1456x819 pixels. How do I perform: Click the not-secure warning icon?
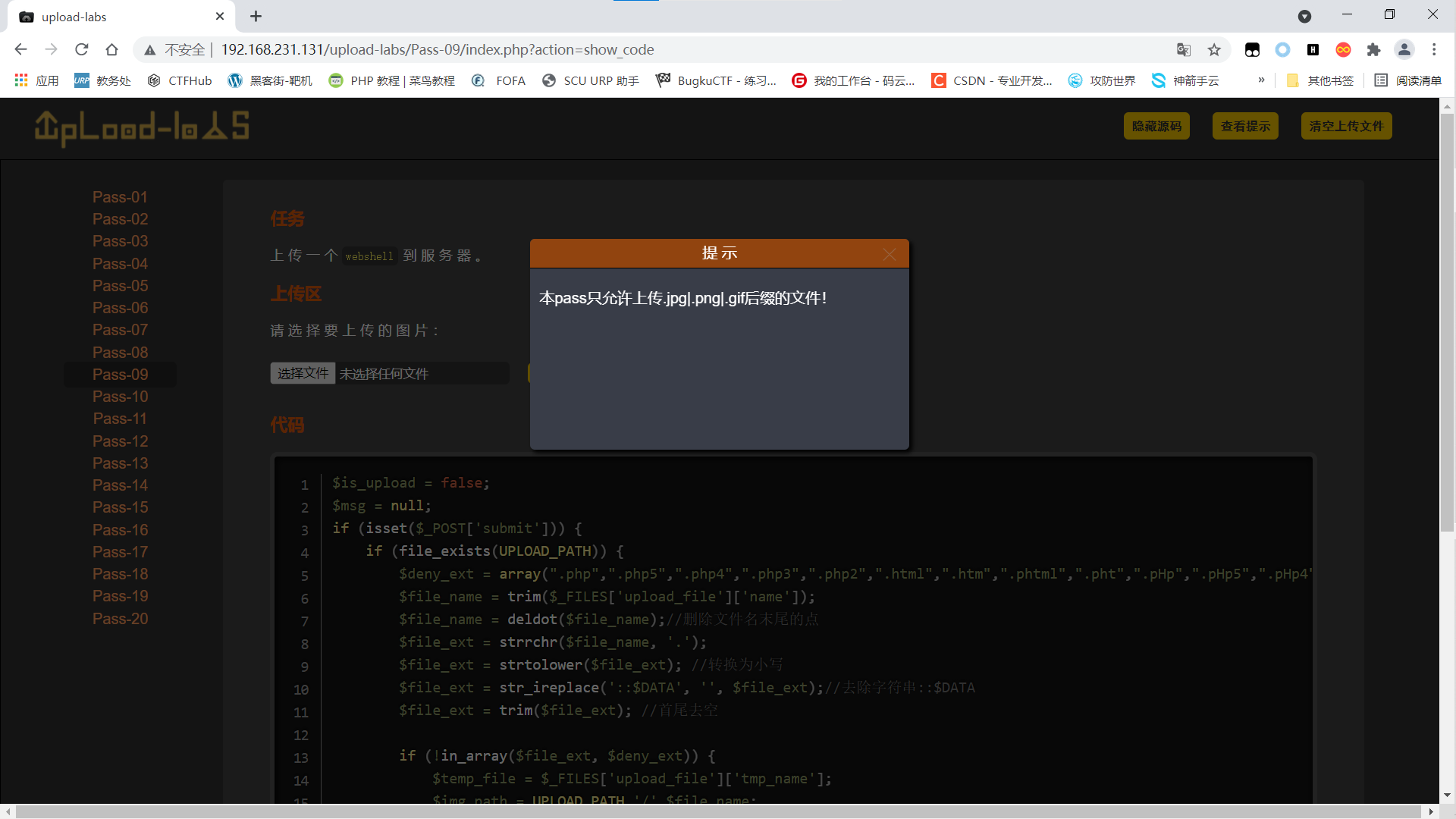pyautogui.click(x=150, y=50)
